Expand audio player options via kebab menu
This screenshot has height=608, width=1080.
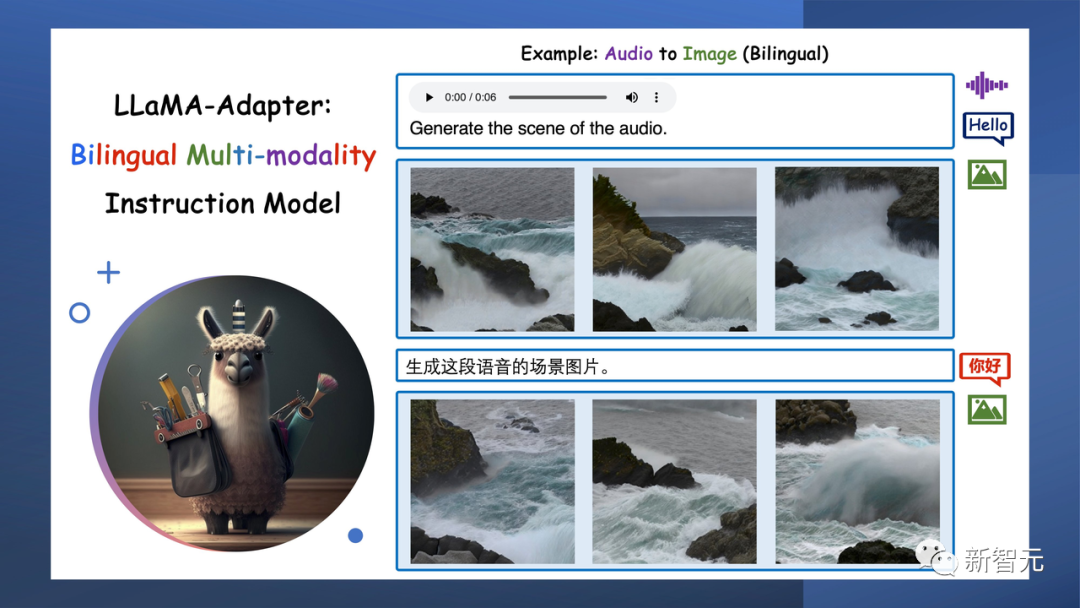pyautogui.click(x=657, y=97)
